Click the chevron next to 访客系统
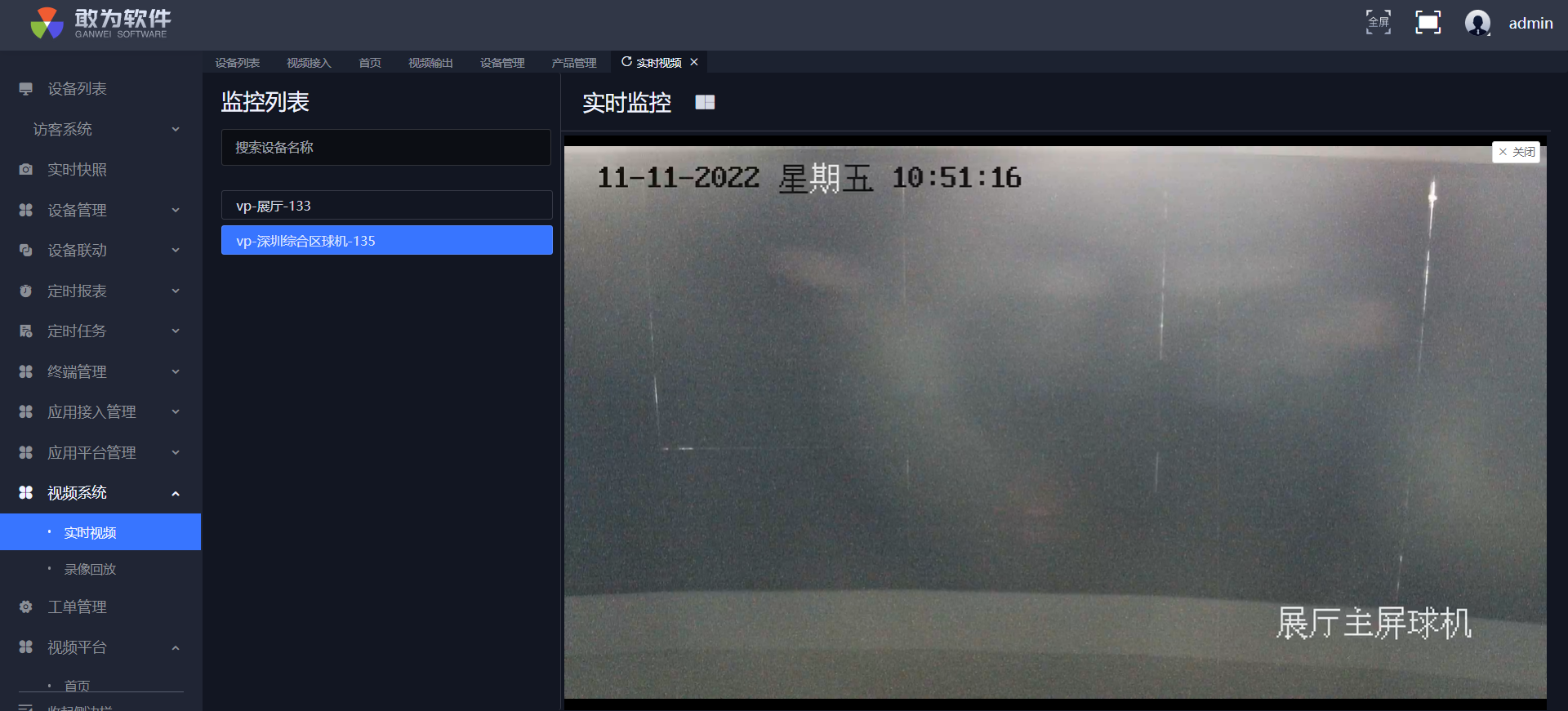The height and width of the screenshot is (711, 1568). [176, 129]
